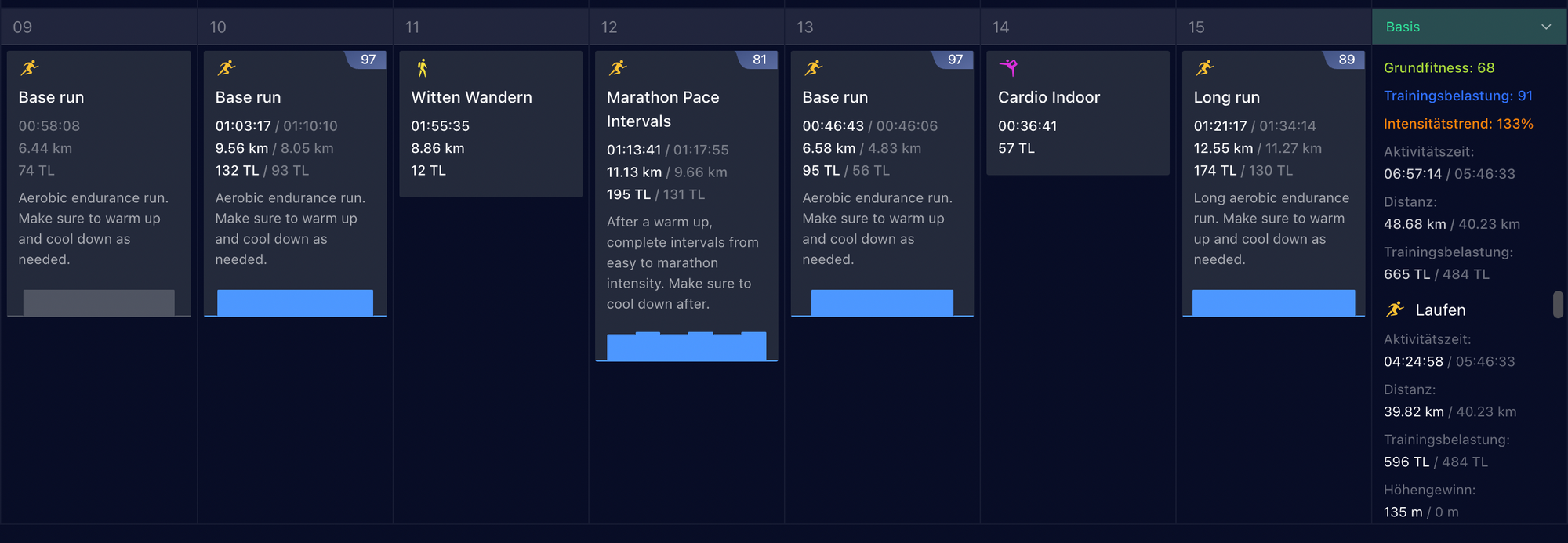Click the summary panel vertical scrollbar
This screenshot has height=543, width=1568.
click(x=1558, y=304)
